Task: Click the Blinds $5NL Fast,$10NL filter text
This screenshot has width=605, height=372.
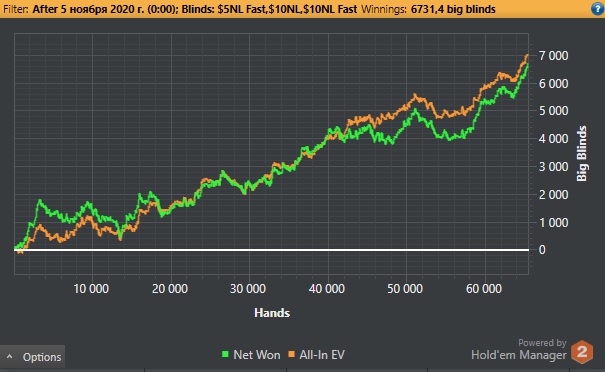Action: pos(269,9)
